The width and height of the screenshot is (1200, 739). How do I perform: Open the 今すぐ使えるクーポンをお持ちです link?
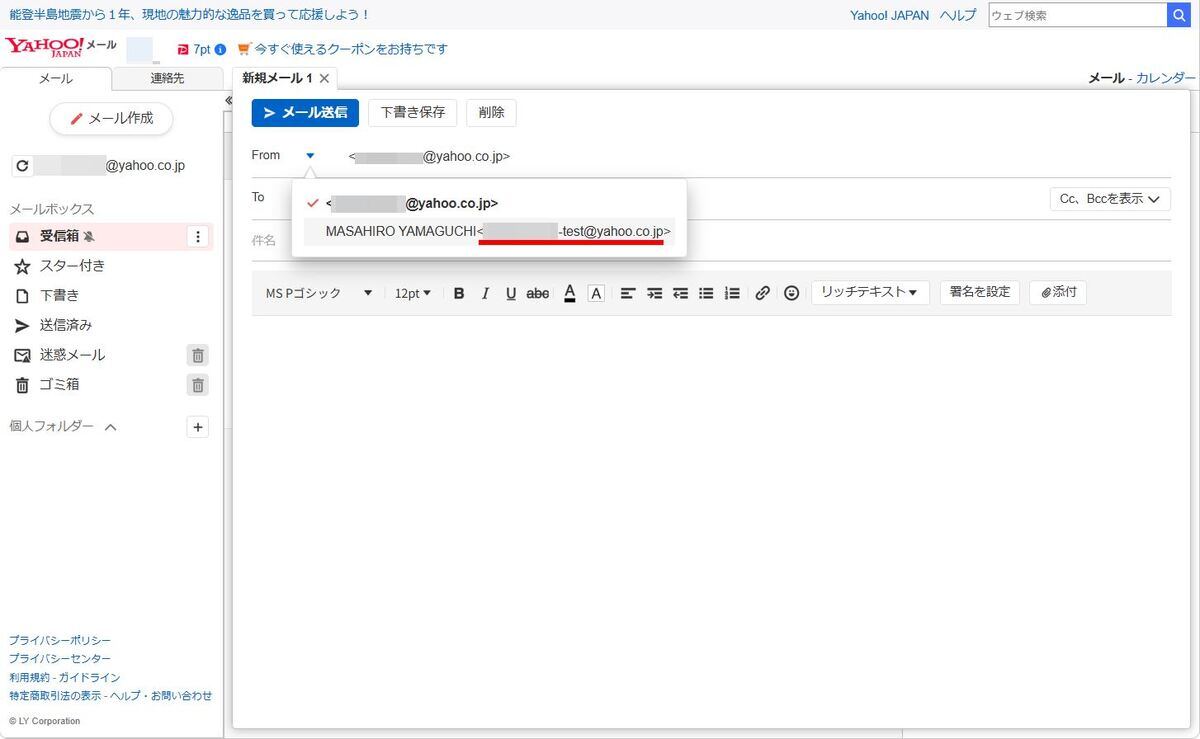351,49
